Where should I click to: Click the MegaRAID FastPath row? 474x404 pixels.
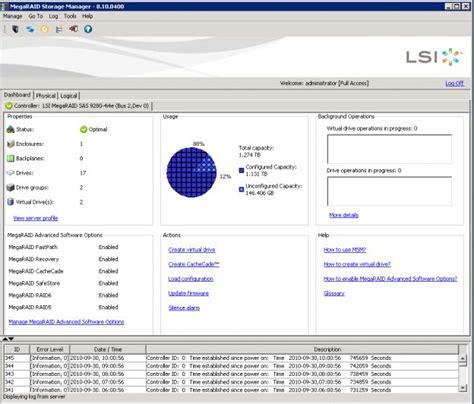tap(63, 247)
